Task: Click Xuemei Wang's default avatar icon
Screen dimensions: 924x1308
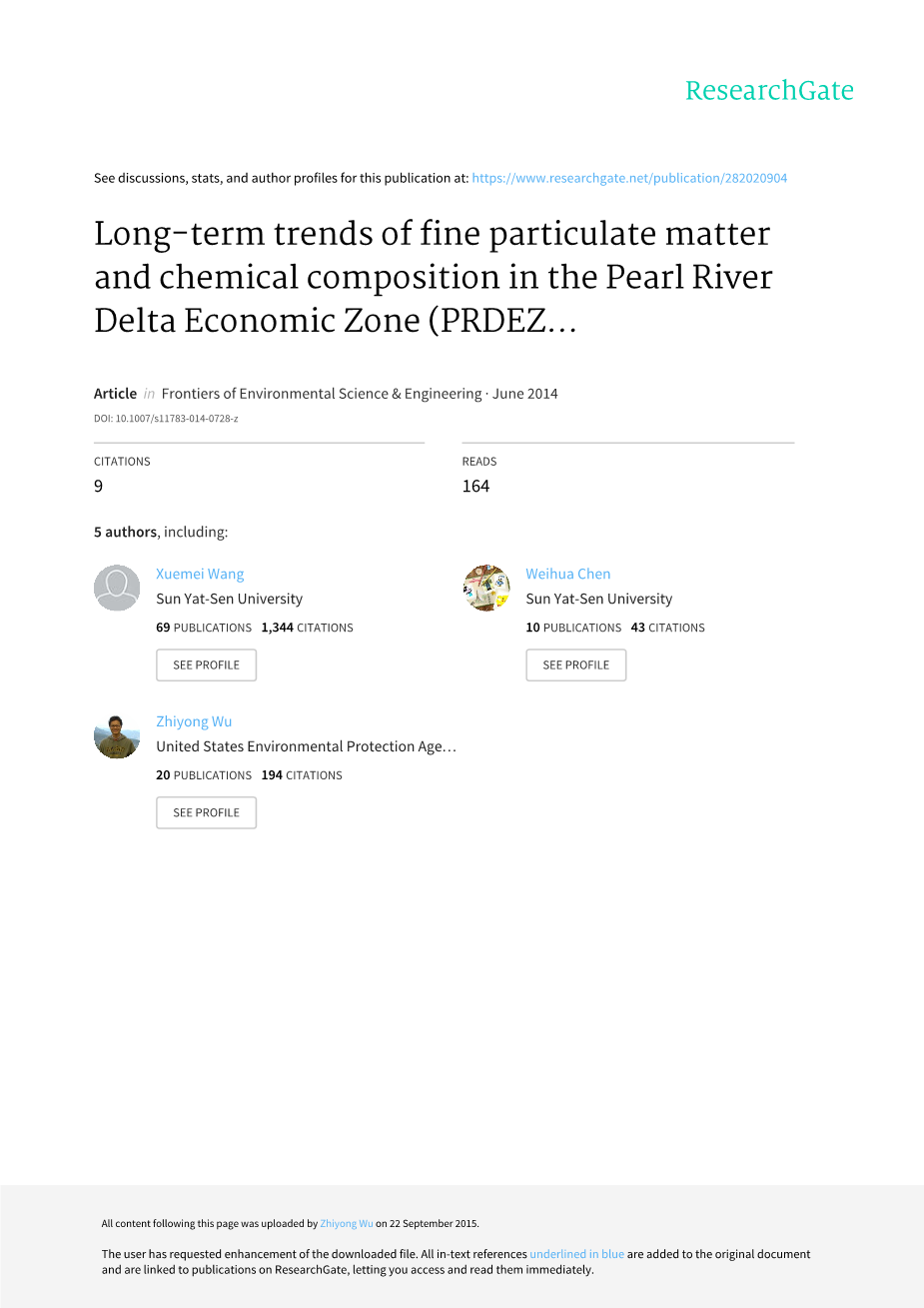Action: click(x=117, y=588)
